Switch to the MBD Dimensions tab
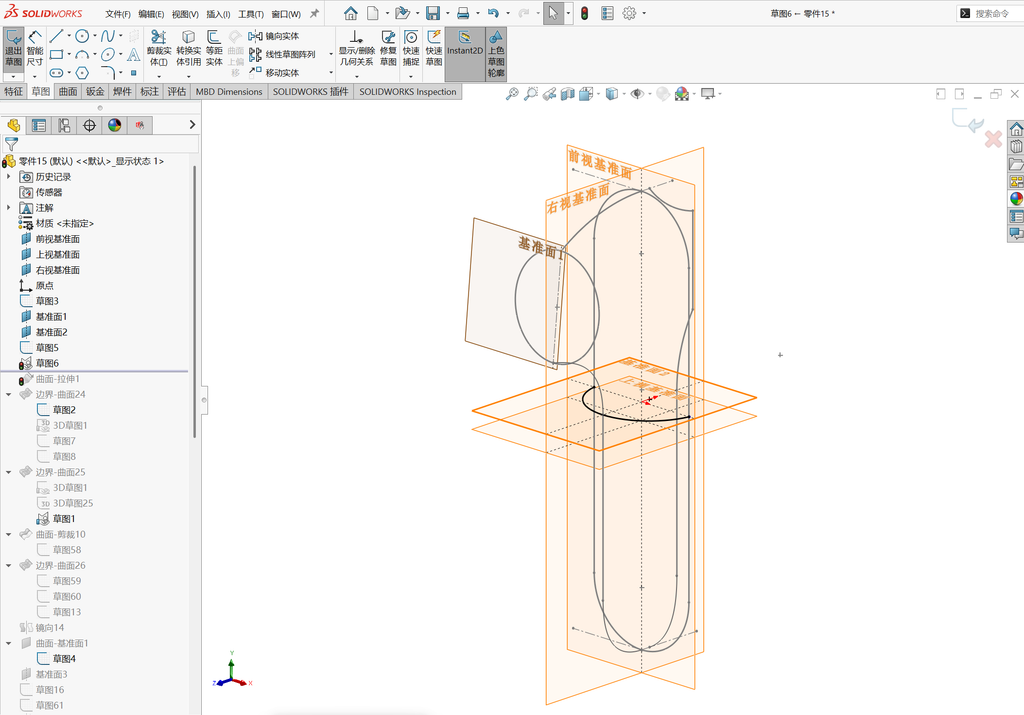 (x=229, y=91)
